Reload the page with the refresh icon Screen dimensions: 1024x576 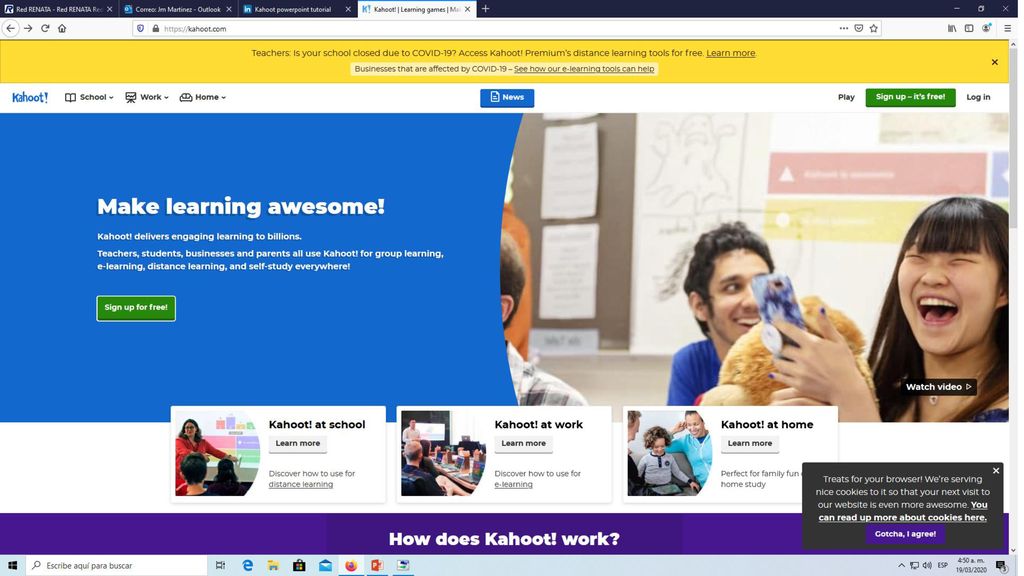[x=45, y=28]
